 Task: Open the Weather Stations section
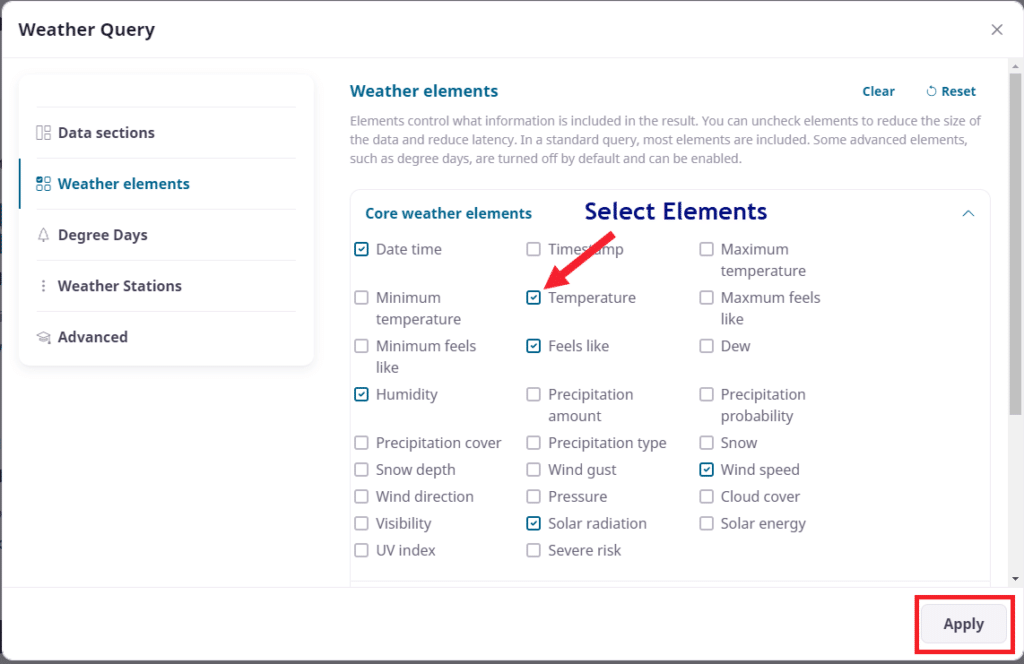click(x=118, y=285)
